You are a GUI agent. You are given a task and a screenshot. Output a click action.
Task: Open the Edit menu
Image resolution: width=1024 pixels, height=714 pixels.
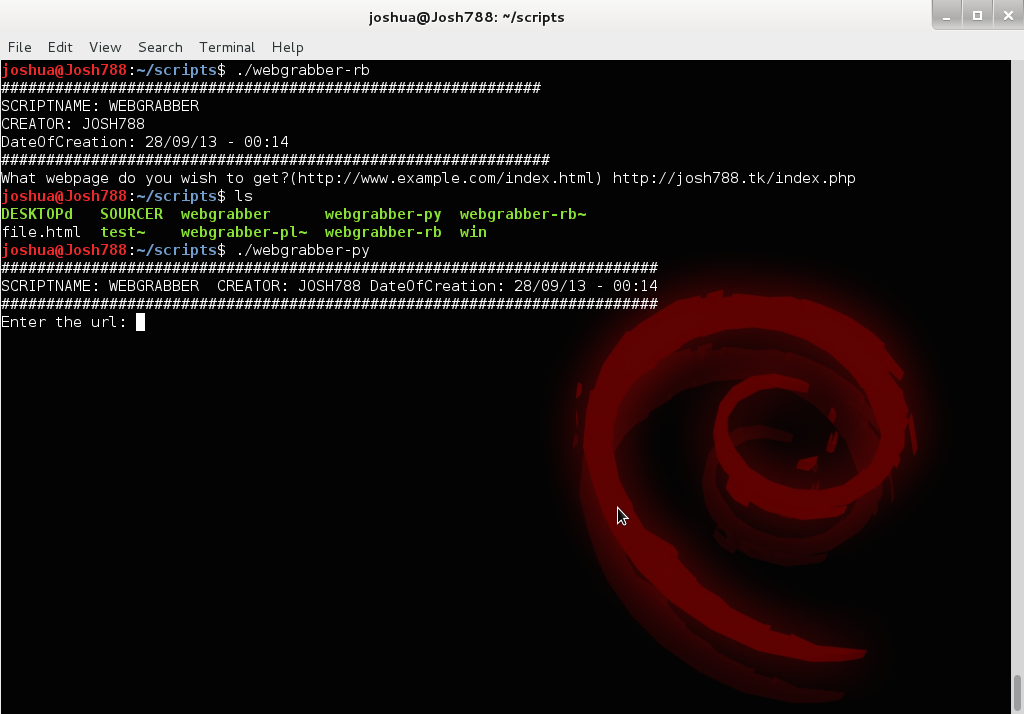(x=60, y=47)
